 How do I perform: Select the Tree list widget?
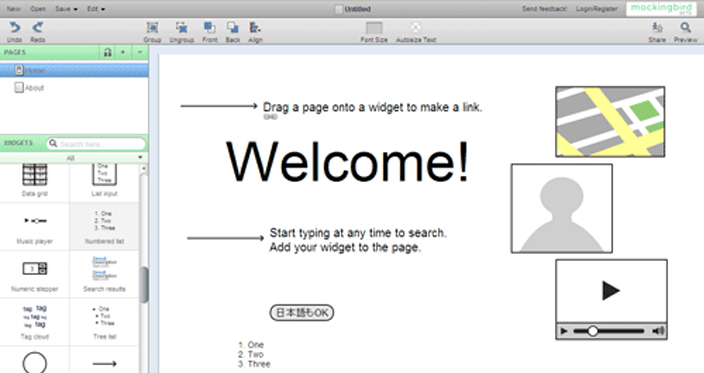(x=104, y=321)
